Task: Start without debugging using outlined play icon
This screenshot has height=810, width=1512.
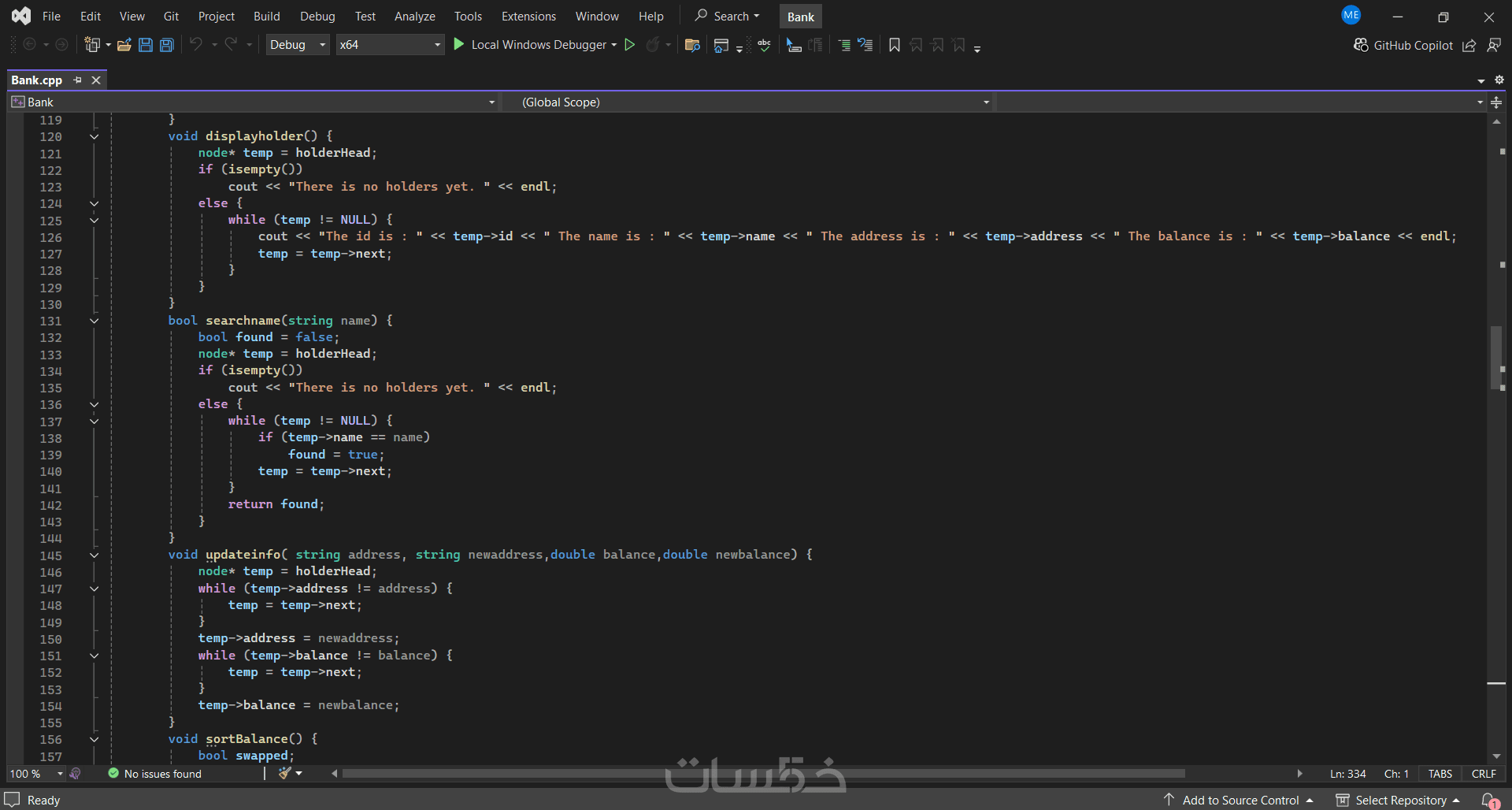Action: 630,45
